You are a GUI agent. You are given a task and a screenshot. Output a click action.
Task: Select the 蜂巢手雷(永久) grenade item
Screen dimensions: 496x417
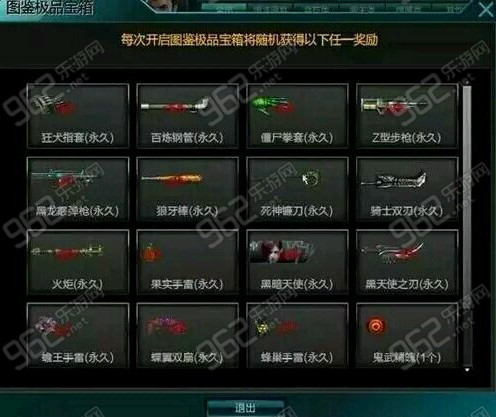pyautogui.click(x=297, y=335)
